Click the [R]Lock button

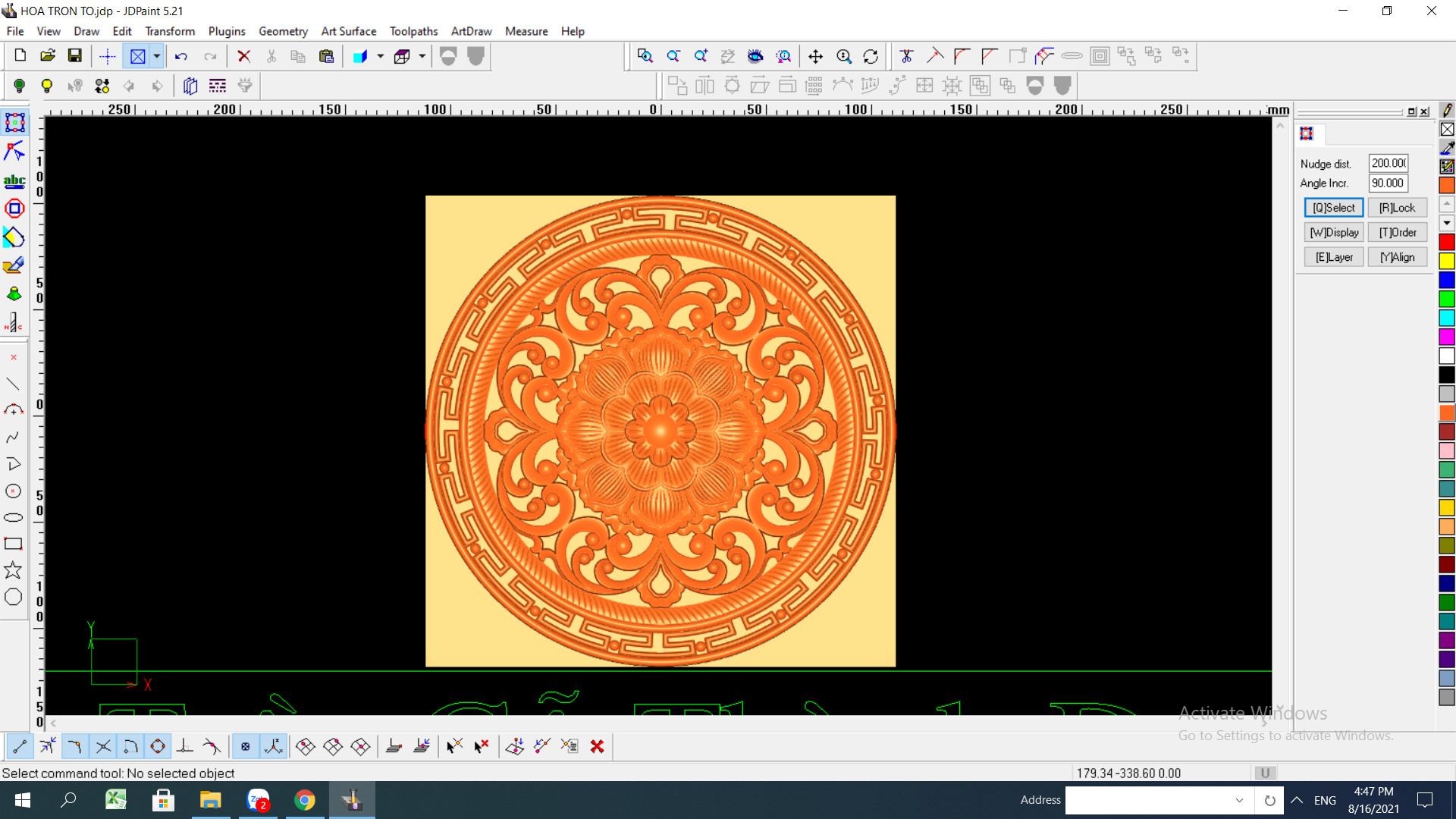(x=1397, y=208)
